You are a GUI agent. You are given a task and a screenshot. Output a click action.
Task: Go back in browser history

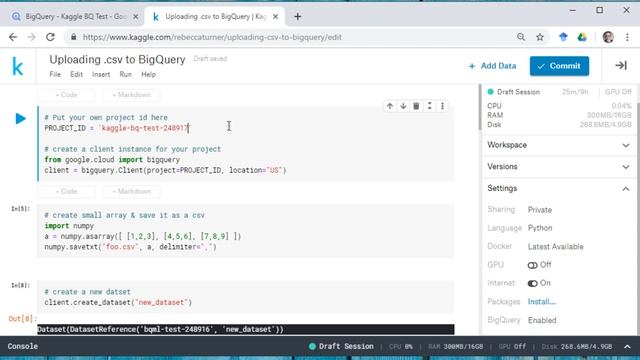point(13,37)
